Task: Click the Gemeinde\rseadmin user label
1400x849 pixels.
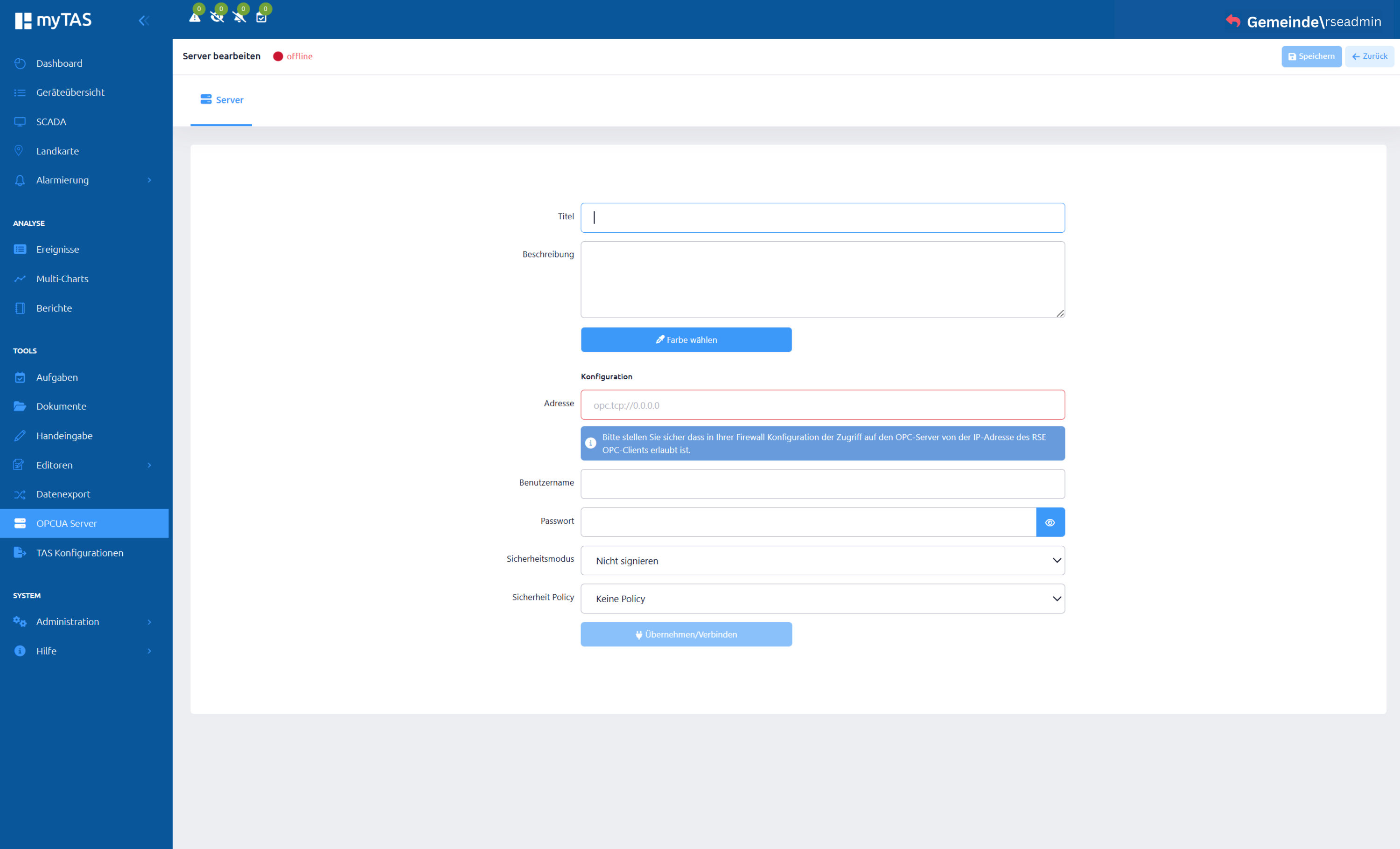Action: [x=1314, y=21]
